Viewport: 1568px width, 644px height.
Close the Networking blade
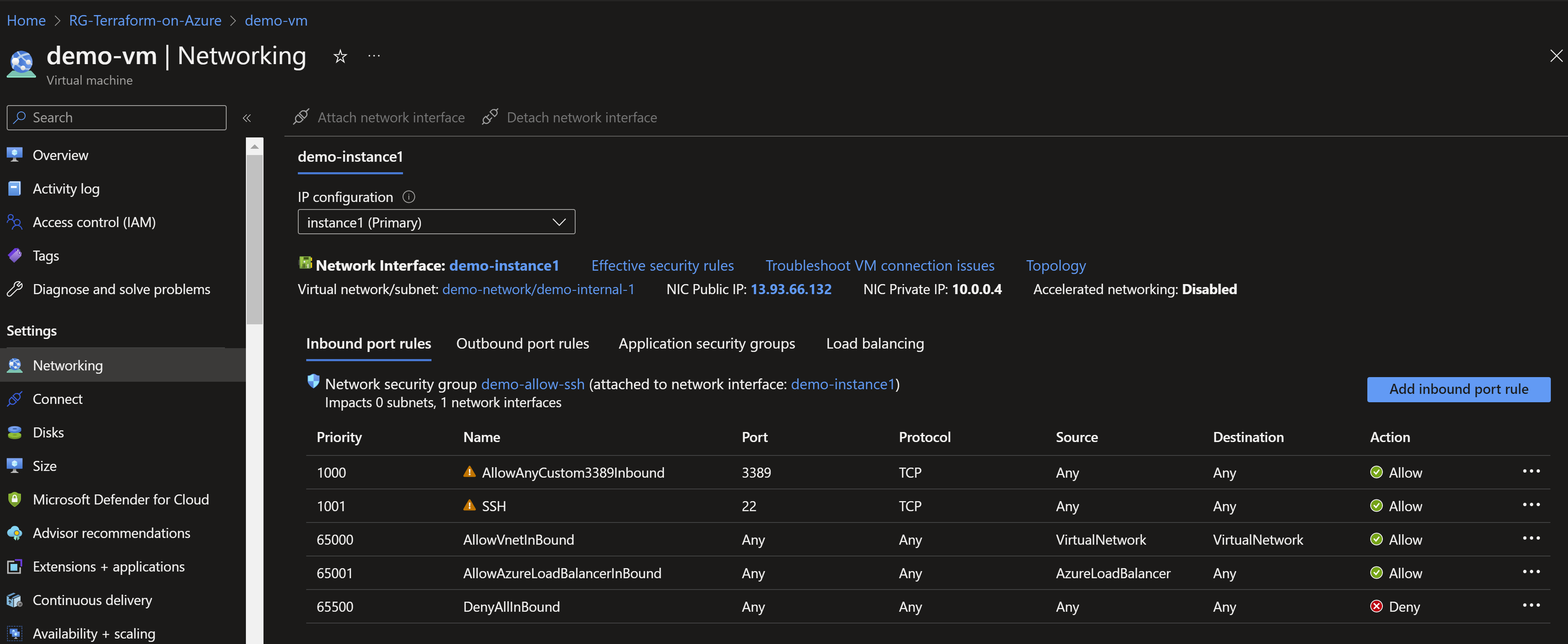(x=1556, y=56)
